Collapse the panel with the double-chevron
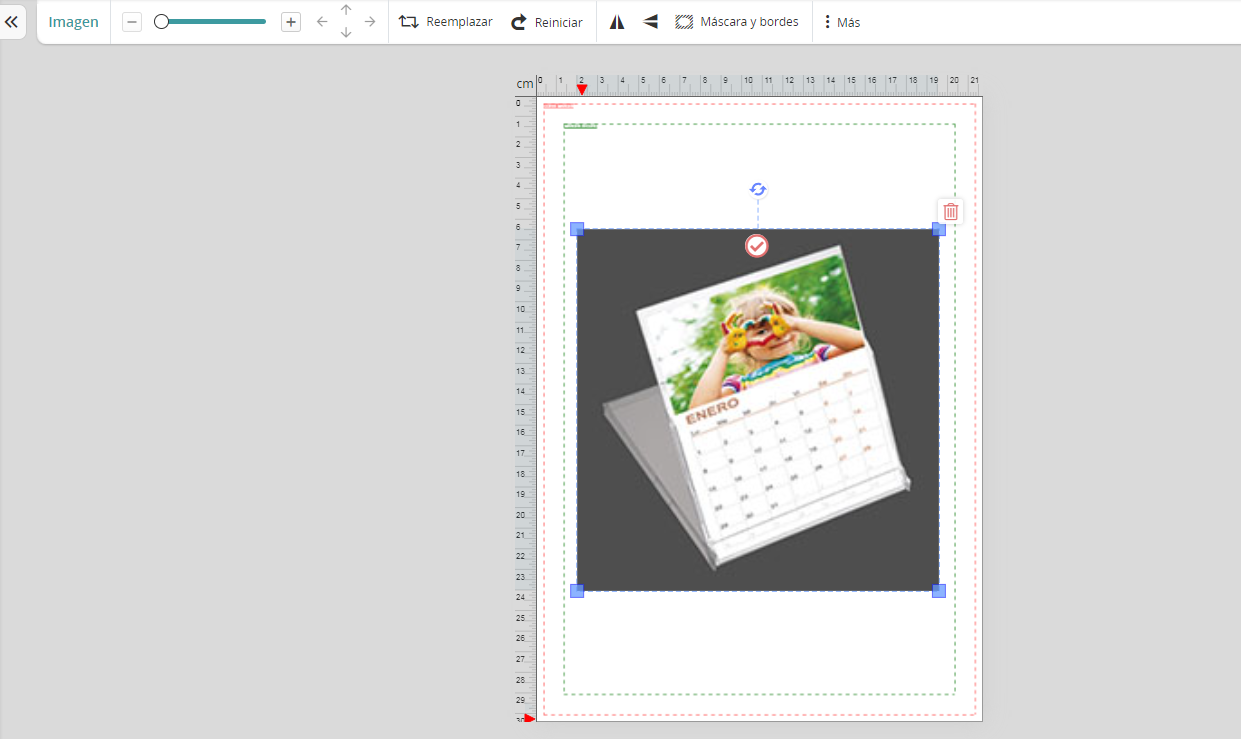1241x739 pixels. pyautogui.click(x=14, y=21)
